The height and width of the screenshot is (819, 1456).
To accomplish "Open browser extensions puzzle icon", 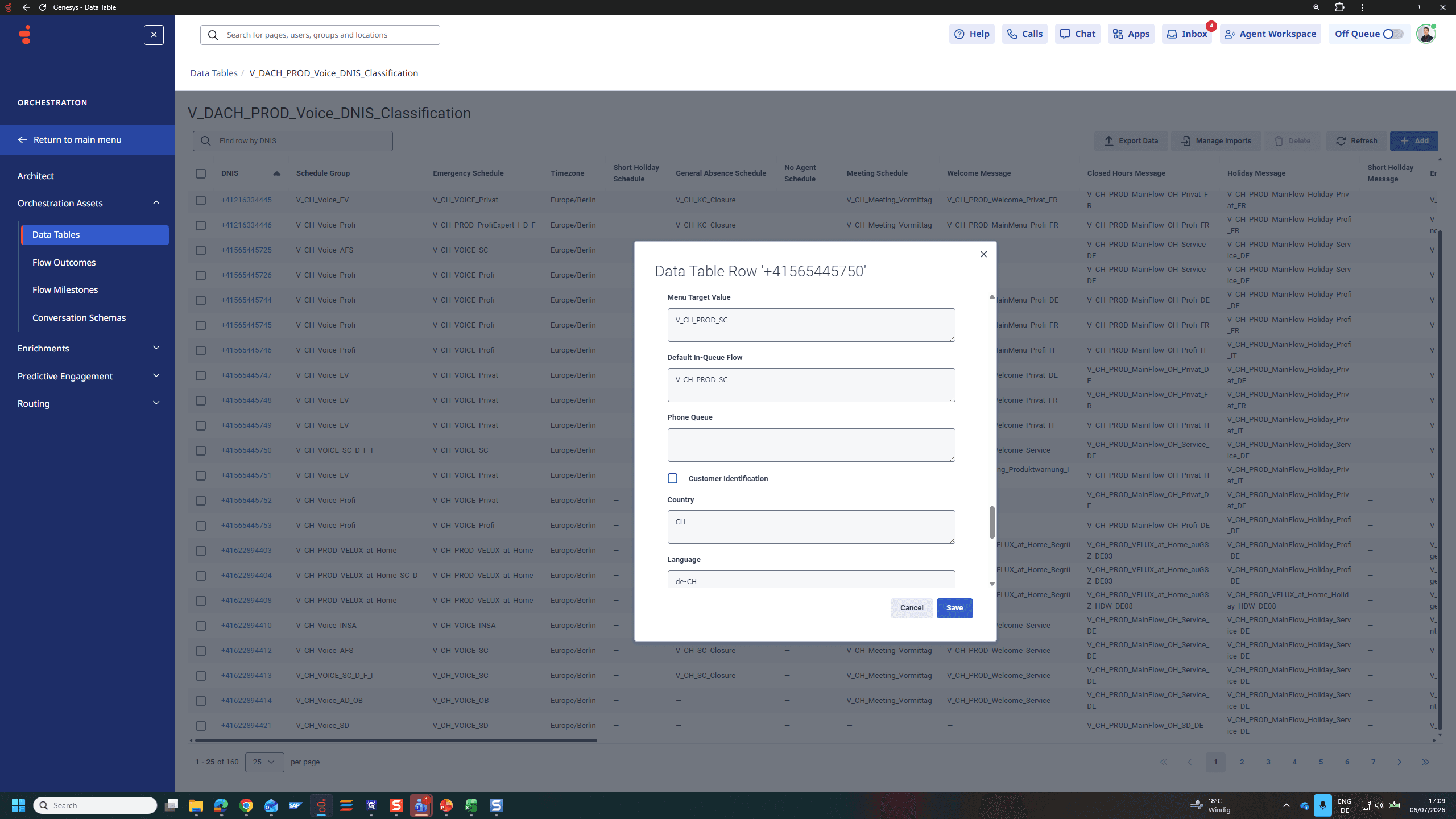I will pyautogui.click(x=1339, y=7).
